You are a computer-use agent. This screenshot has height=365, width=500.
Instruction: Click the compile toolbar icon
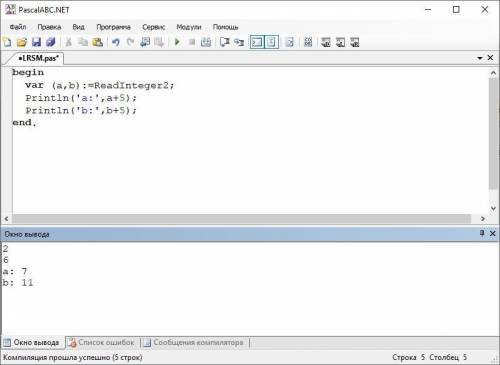click(206, 42)
